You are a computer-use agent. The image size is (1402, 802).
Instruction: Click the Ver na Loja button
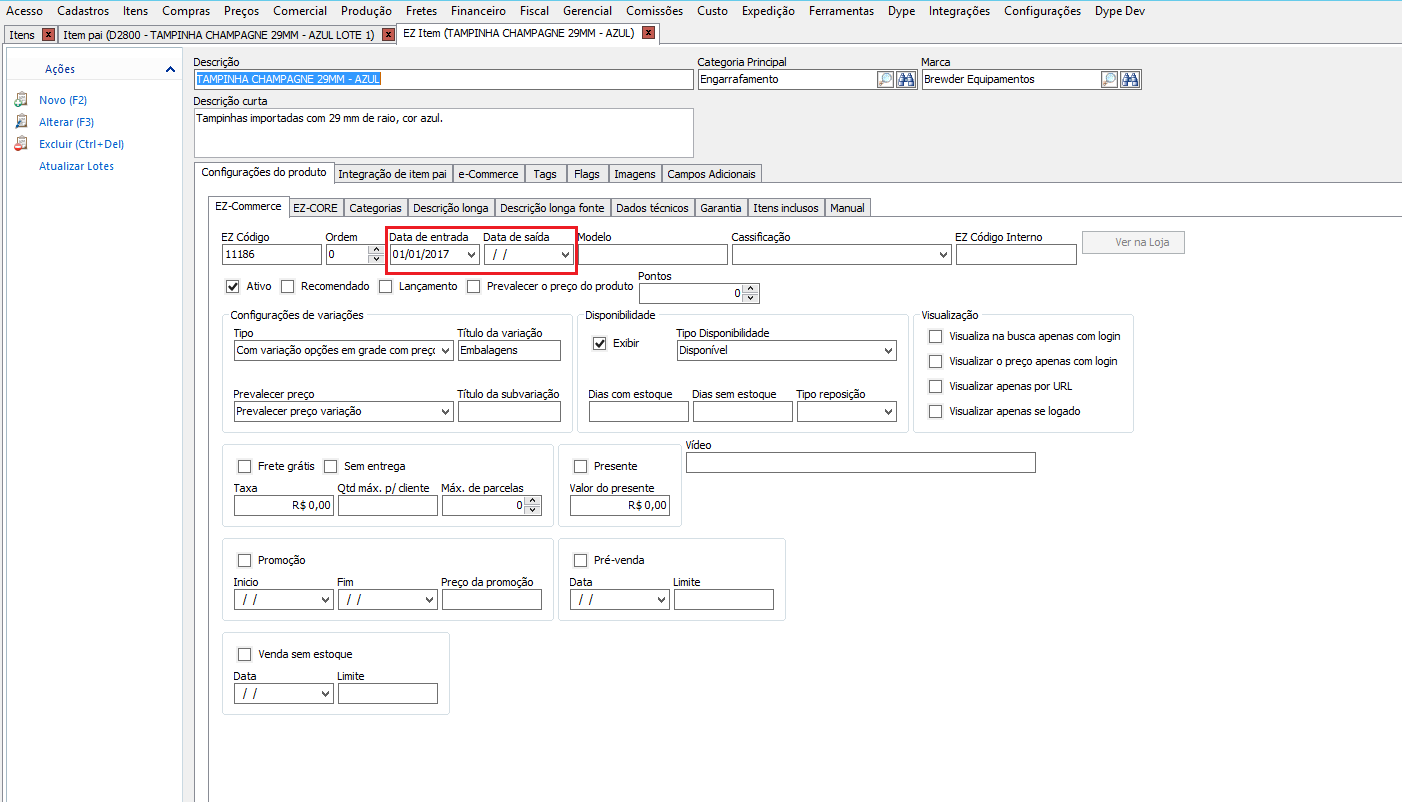click(x=1133, y=242)
